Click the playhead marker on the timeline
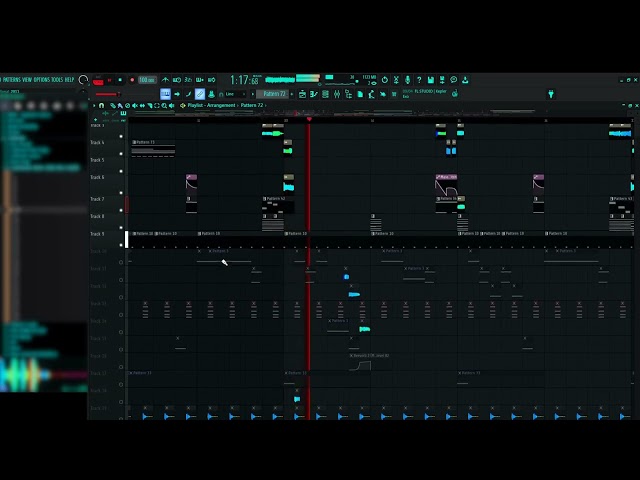The image size is (640, 480). [309, 119]
